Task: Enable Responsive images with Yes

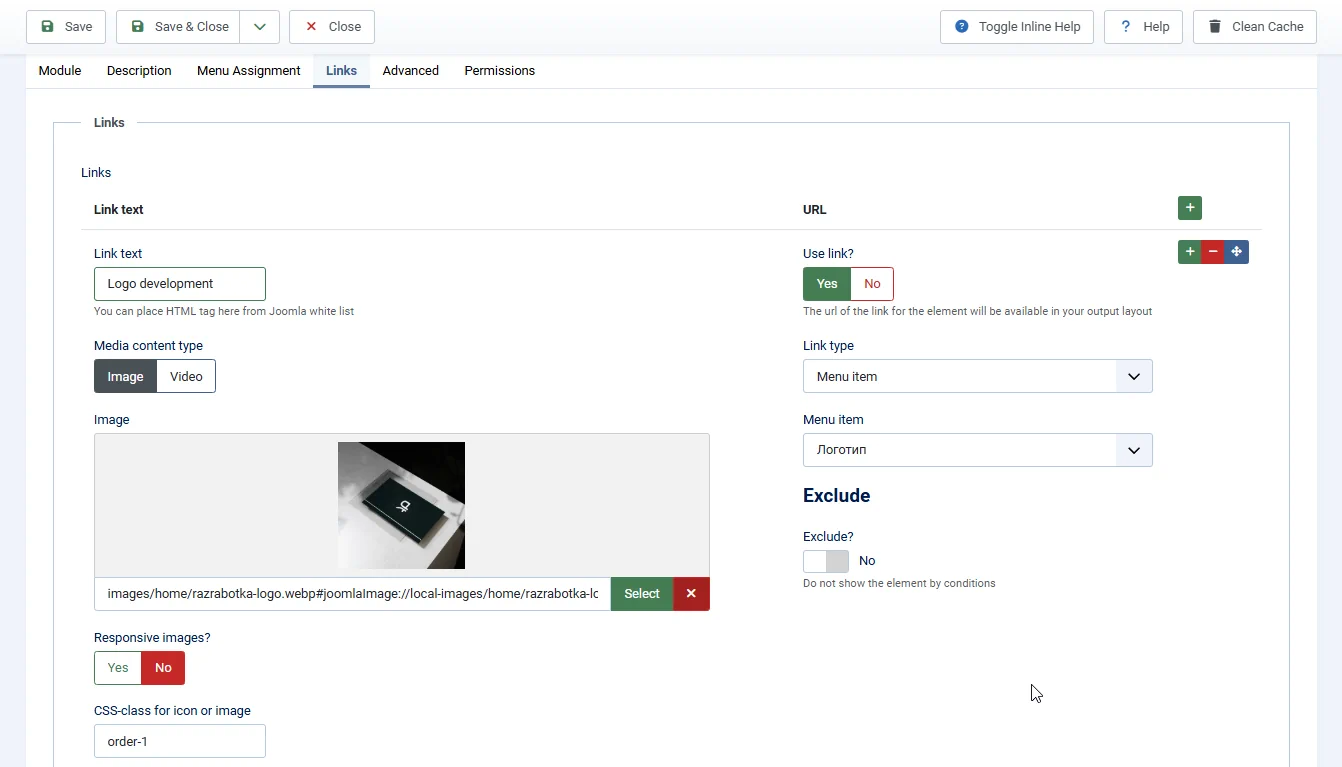Action: point(118,668)
